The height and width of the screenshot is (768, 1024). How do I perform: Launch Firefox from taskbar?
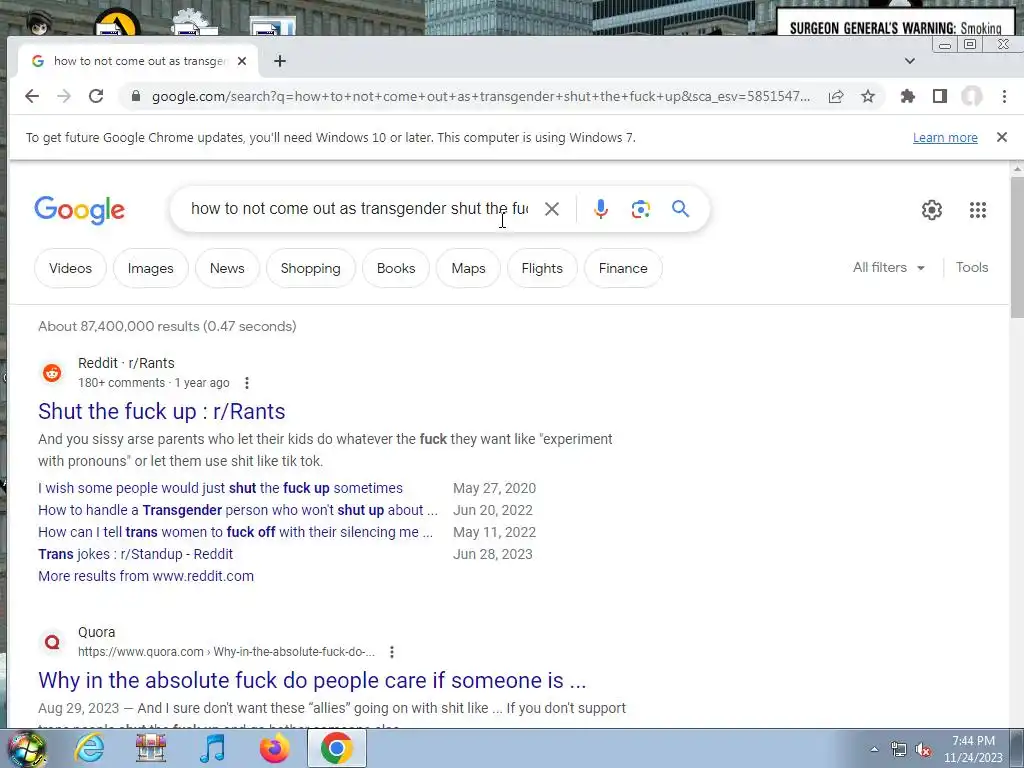pos(274,748)
